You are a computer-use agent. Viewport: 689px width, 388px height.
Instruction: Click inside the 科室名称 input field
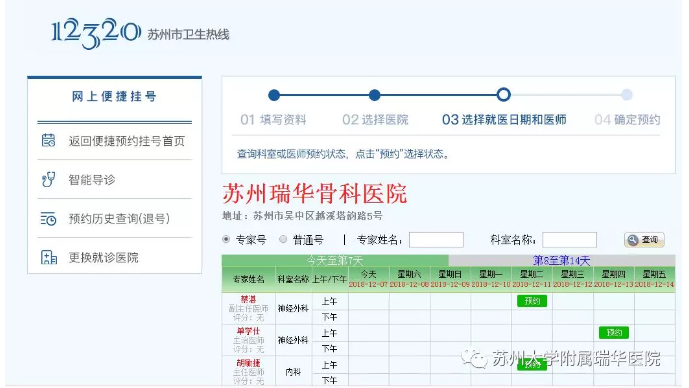pos(569,240)
